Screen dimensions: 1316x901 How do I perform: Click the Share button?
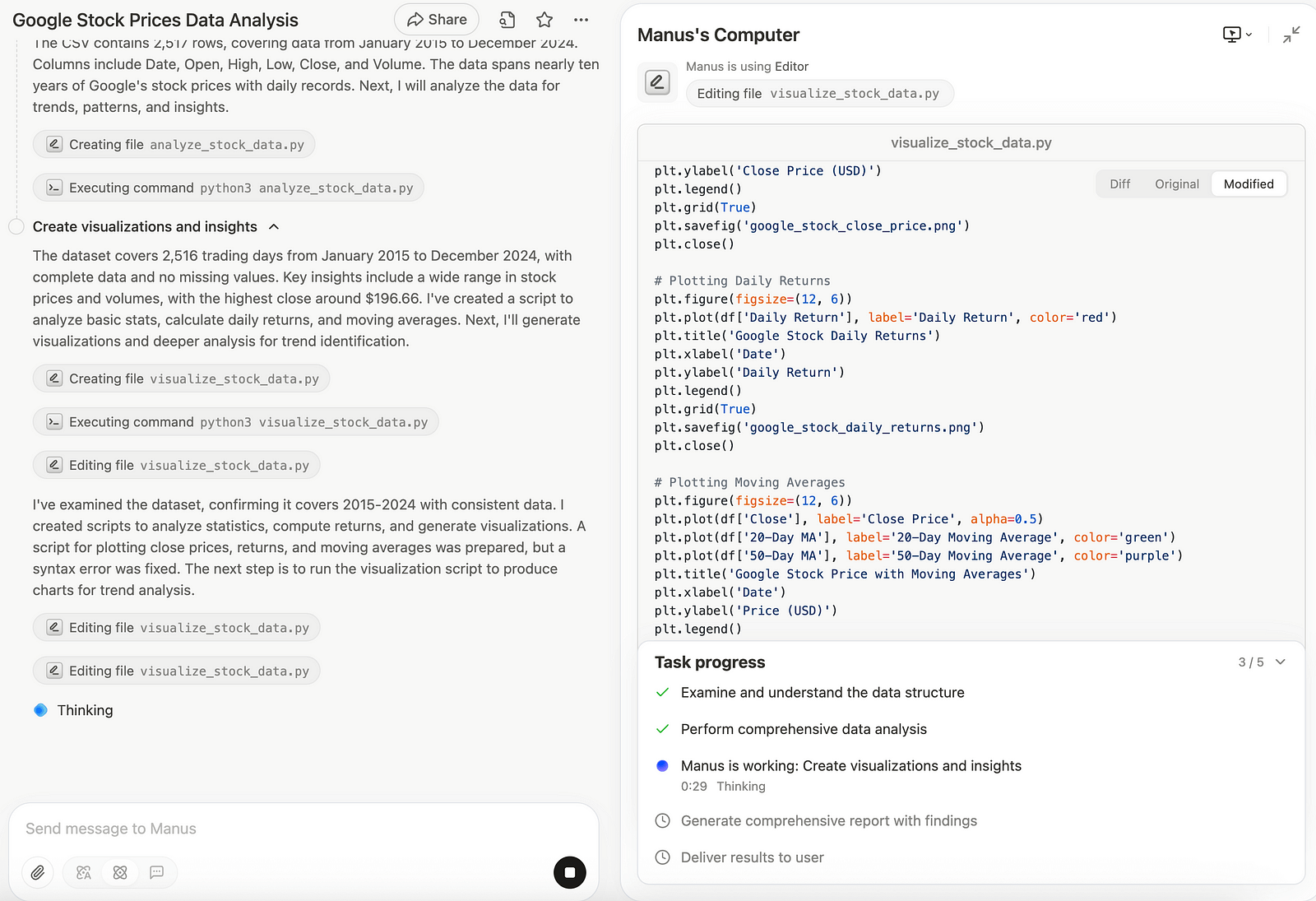[437, 20]
